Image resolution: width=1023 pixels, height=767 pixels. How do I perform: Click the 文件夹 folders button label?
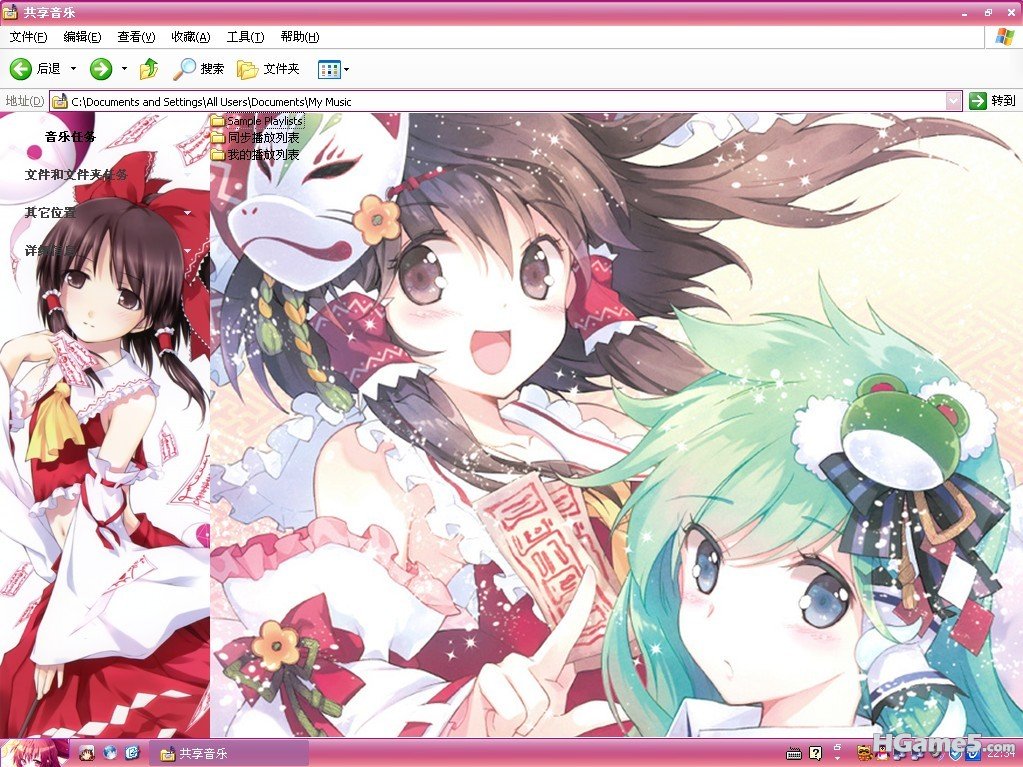pos(281,68)
